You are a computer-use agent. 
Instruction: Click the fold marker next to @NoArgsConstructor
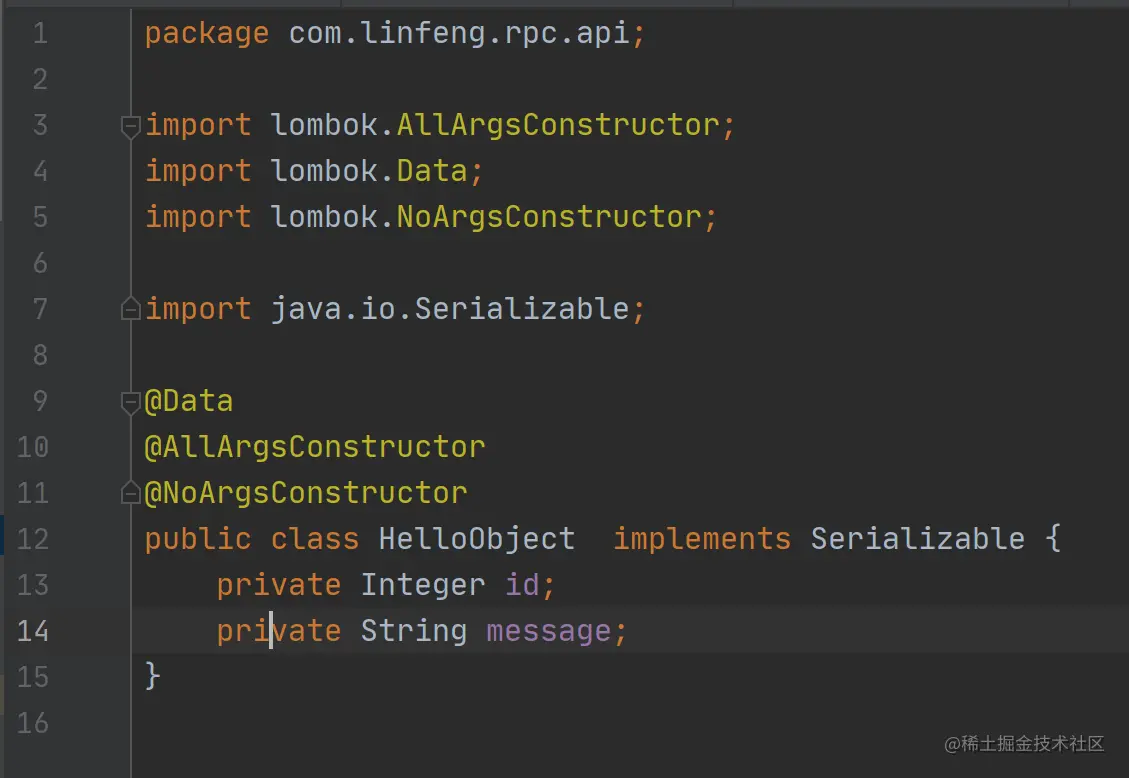tap(130, 494)
